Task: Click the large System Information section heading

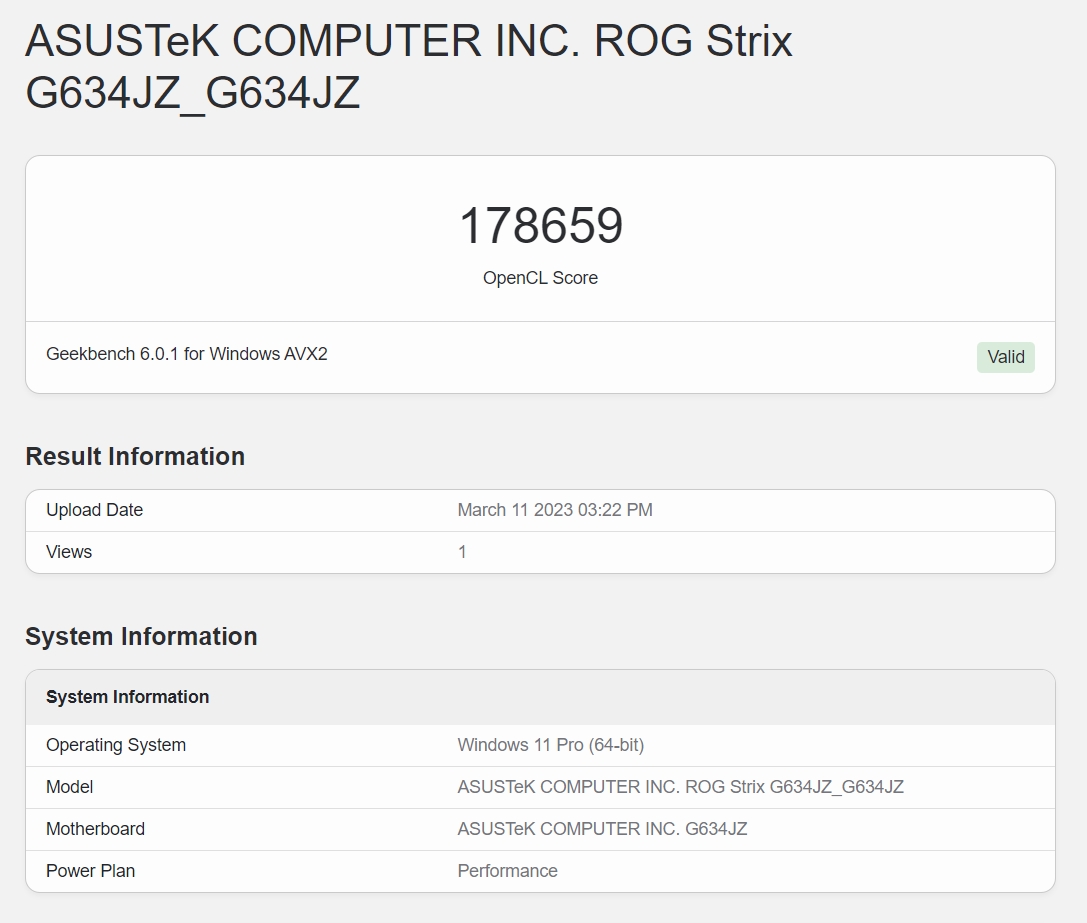Action: 141,637
